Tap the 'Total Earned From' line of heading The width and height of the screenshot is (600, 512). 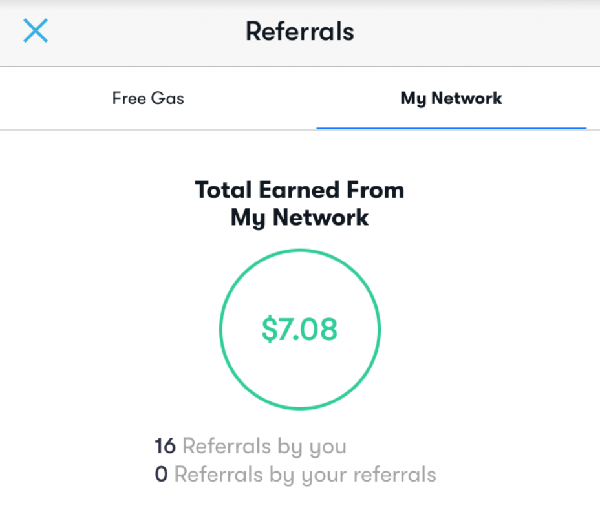coord(300,190)
